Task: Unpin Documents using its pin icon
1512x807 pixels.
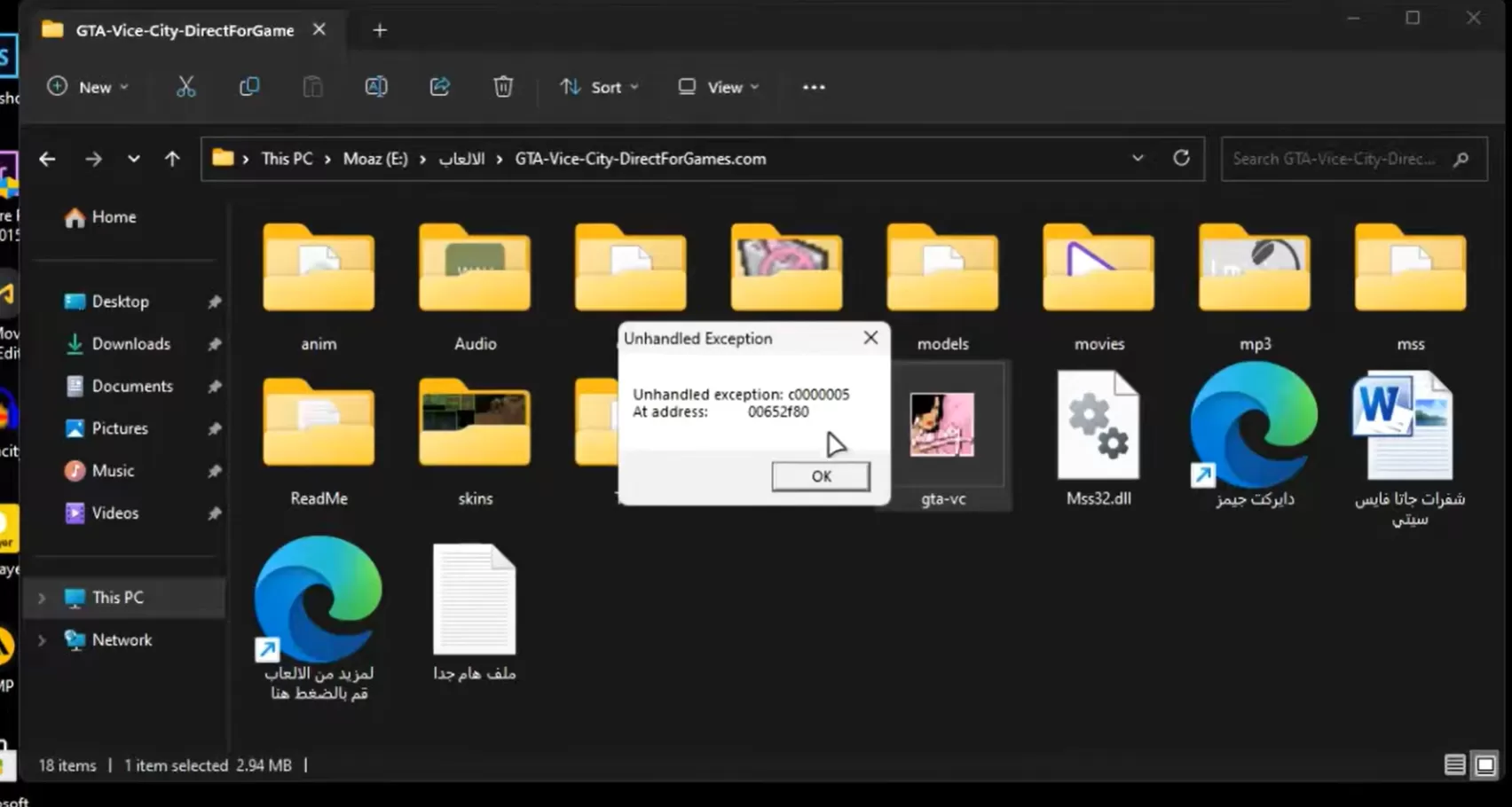Action: click(214, 387)
